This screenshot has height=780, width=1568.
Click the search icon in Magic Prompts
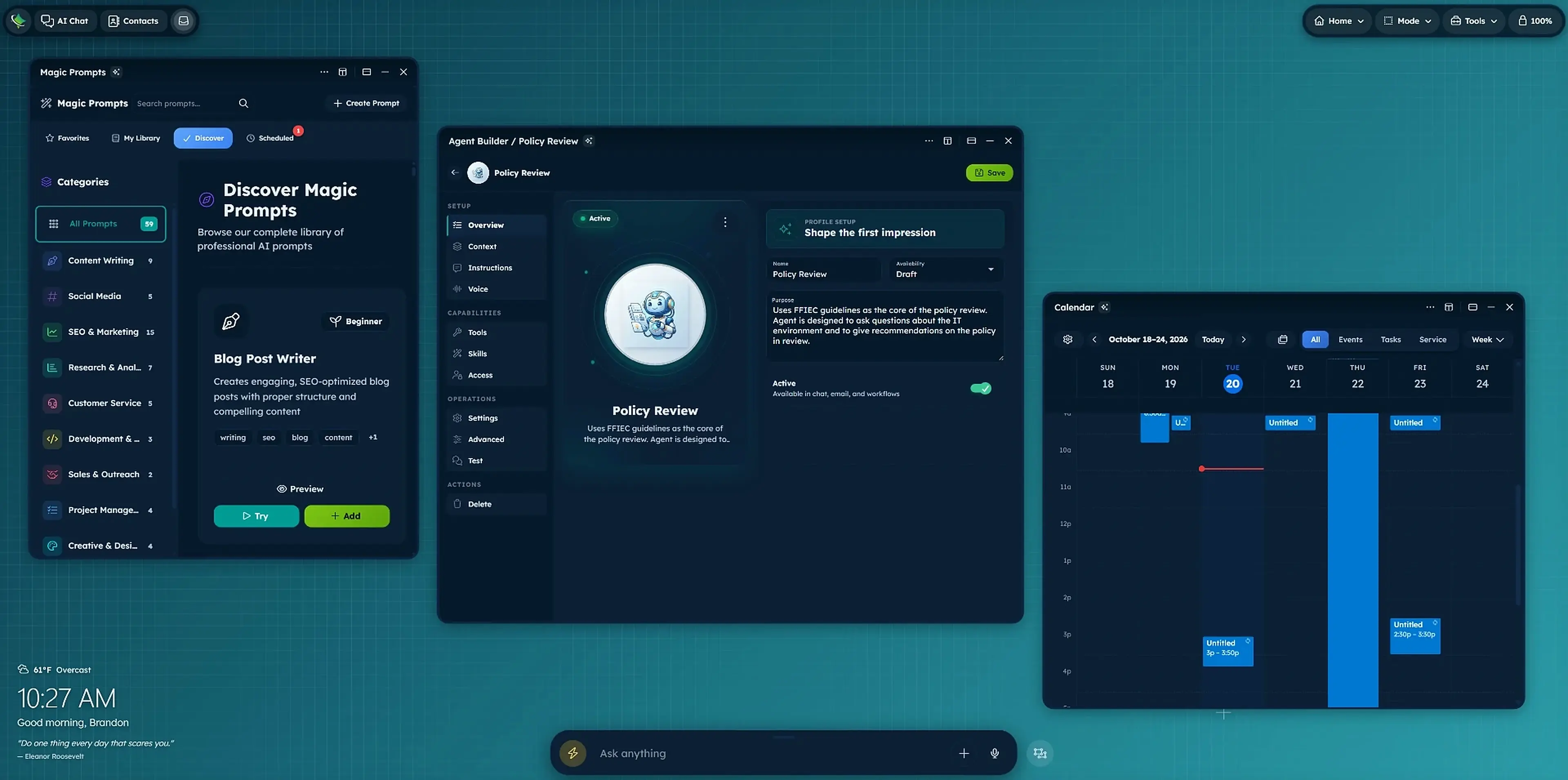243,103
